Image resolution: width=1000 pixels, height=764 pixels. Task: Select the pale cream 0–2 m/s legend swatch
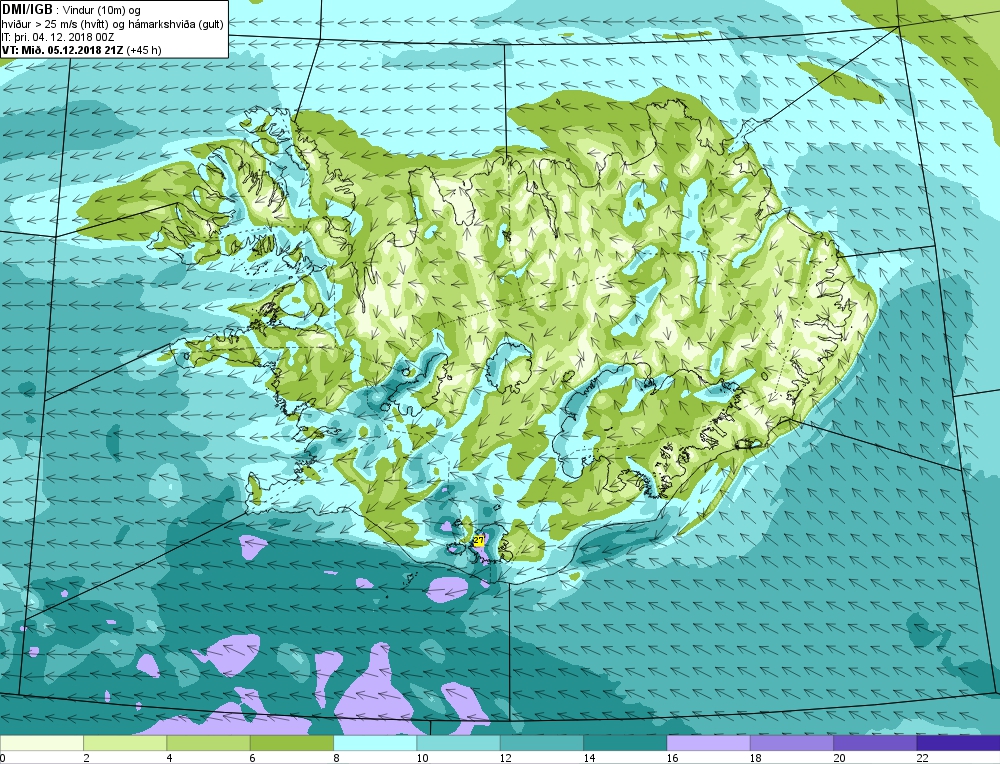click(41, 743)
